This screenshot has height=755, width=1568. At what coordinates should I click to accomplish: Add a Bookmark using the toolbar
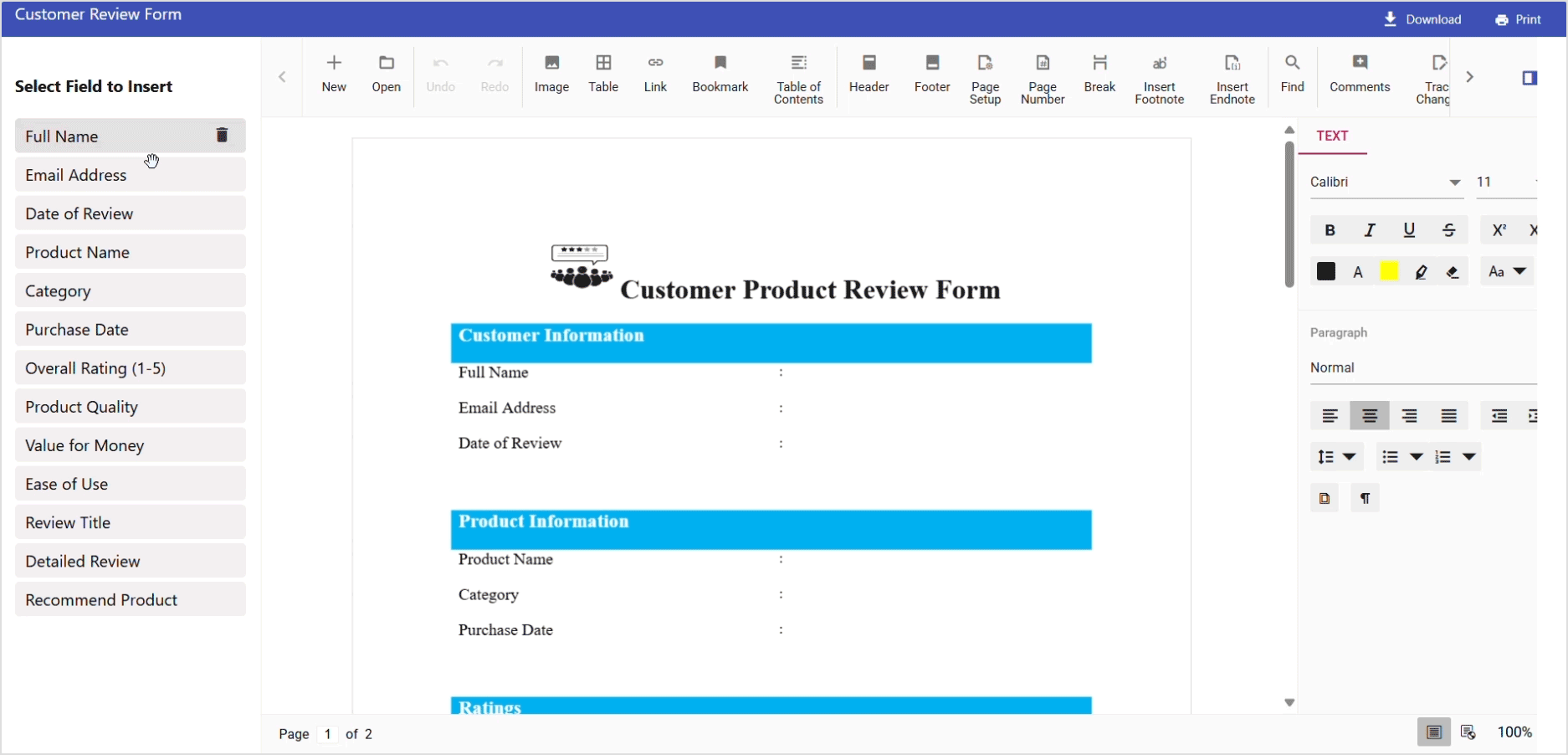click(x=720, y=74)
